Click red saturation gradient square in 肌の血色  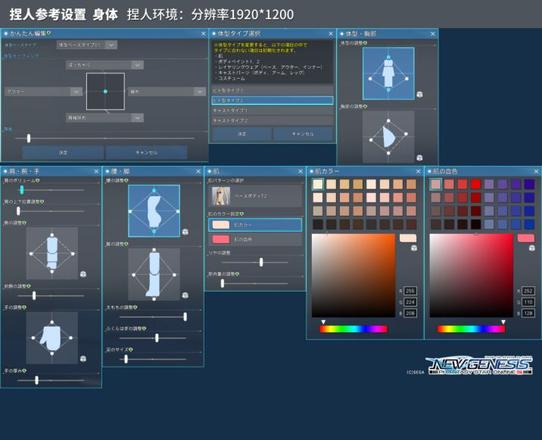click(x=471, y=275)
